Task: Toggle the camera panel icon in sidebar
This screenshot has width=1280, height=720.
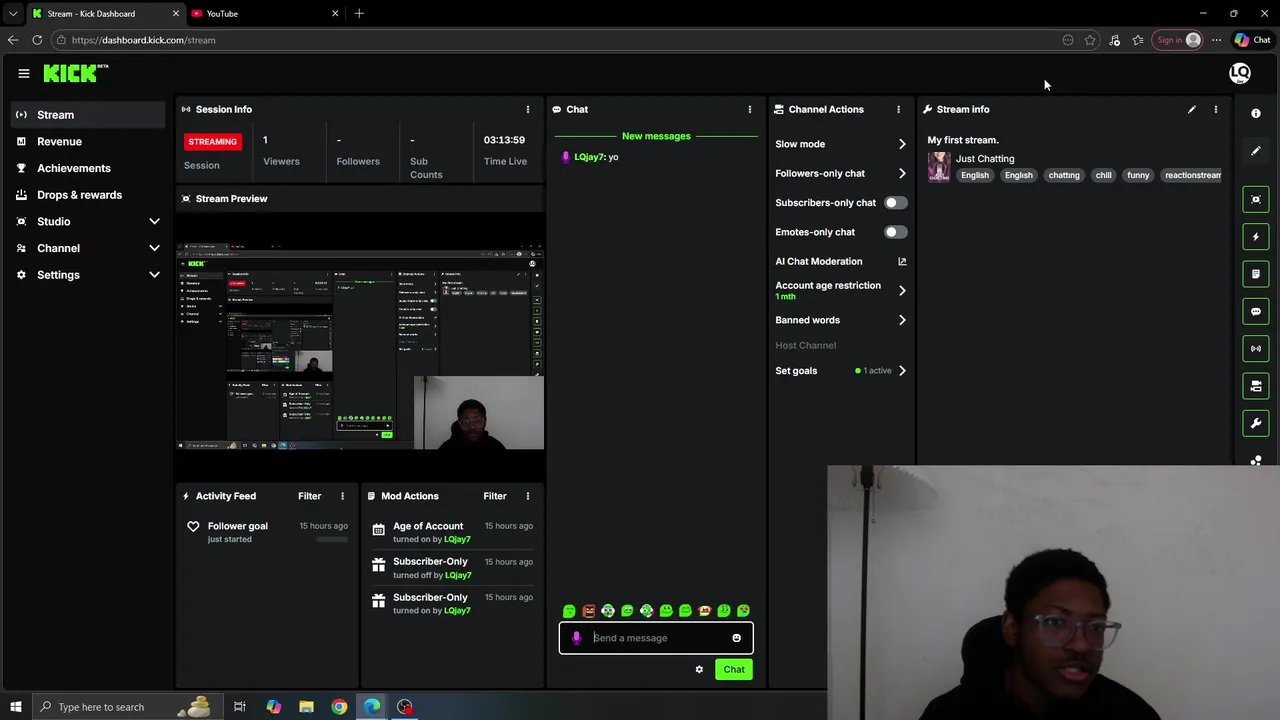Action: pyautogui.click(x=1256, y=386)
